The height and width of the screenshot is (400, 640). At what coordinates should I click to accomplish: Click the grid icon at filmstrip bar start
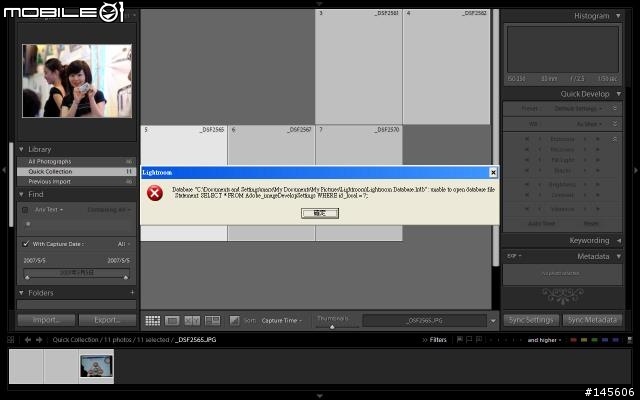pyautogui.click(x=11, y=340)
